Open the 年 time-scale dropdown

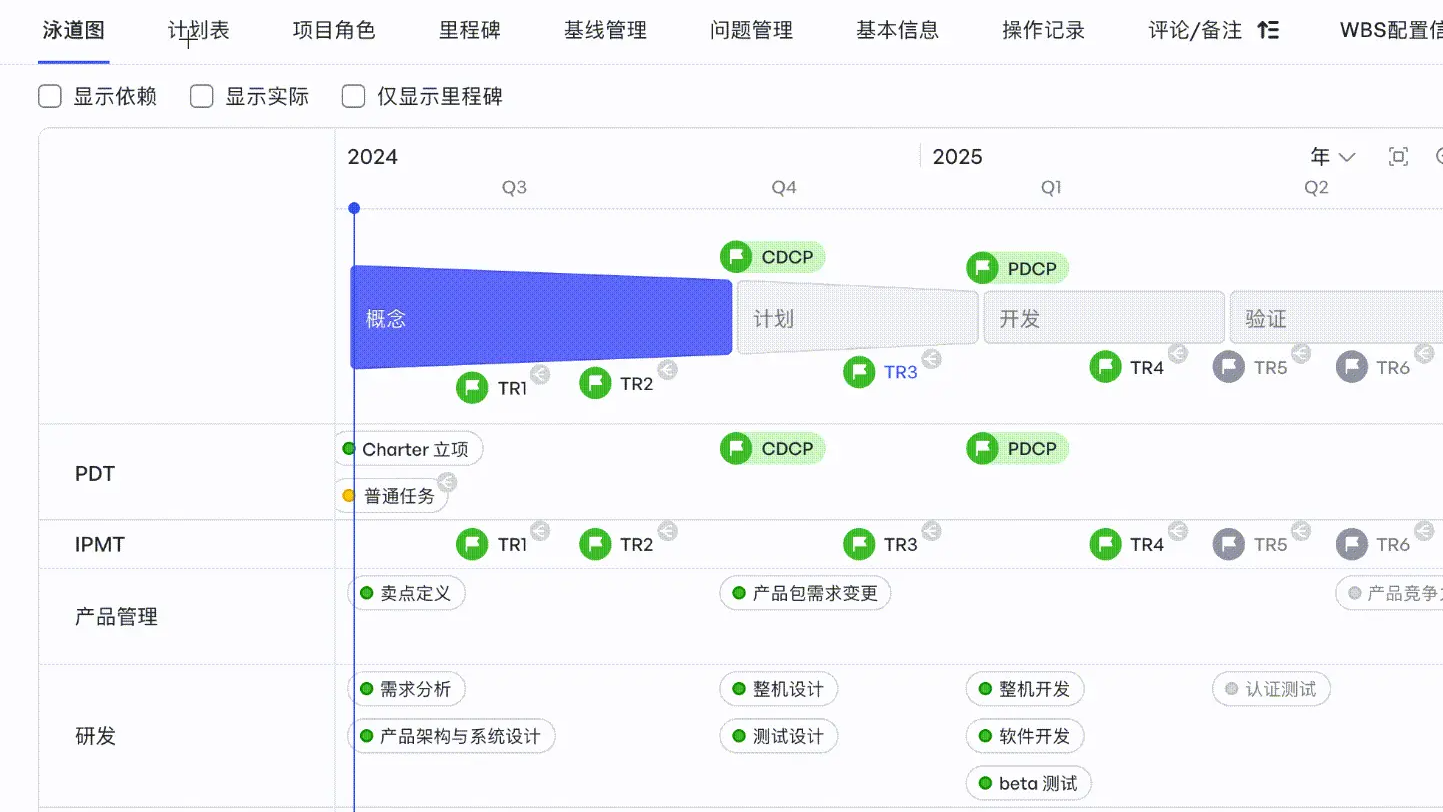tap(1332, 157)
